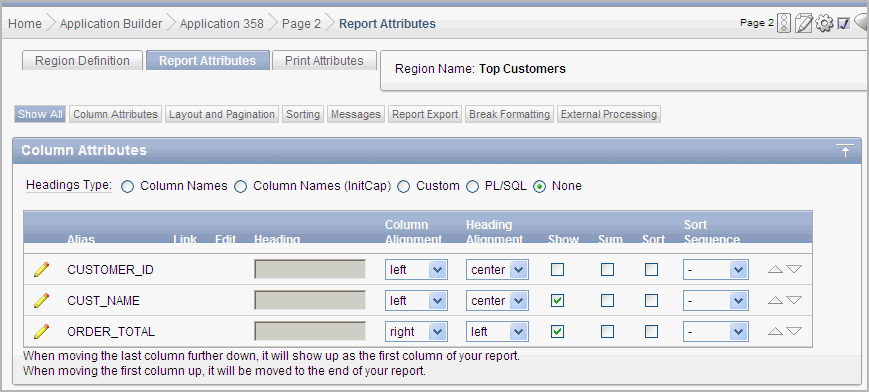Click Heading field for CUST_NAME
Viewport: 869px width, 392px height.
[x=310, y=301]
